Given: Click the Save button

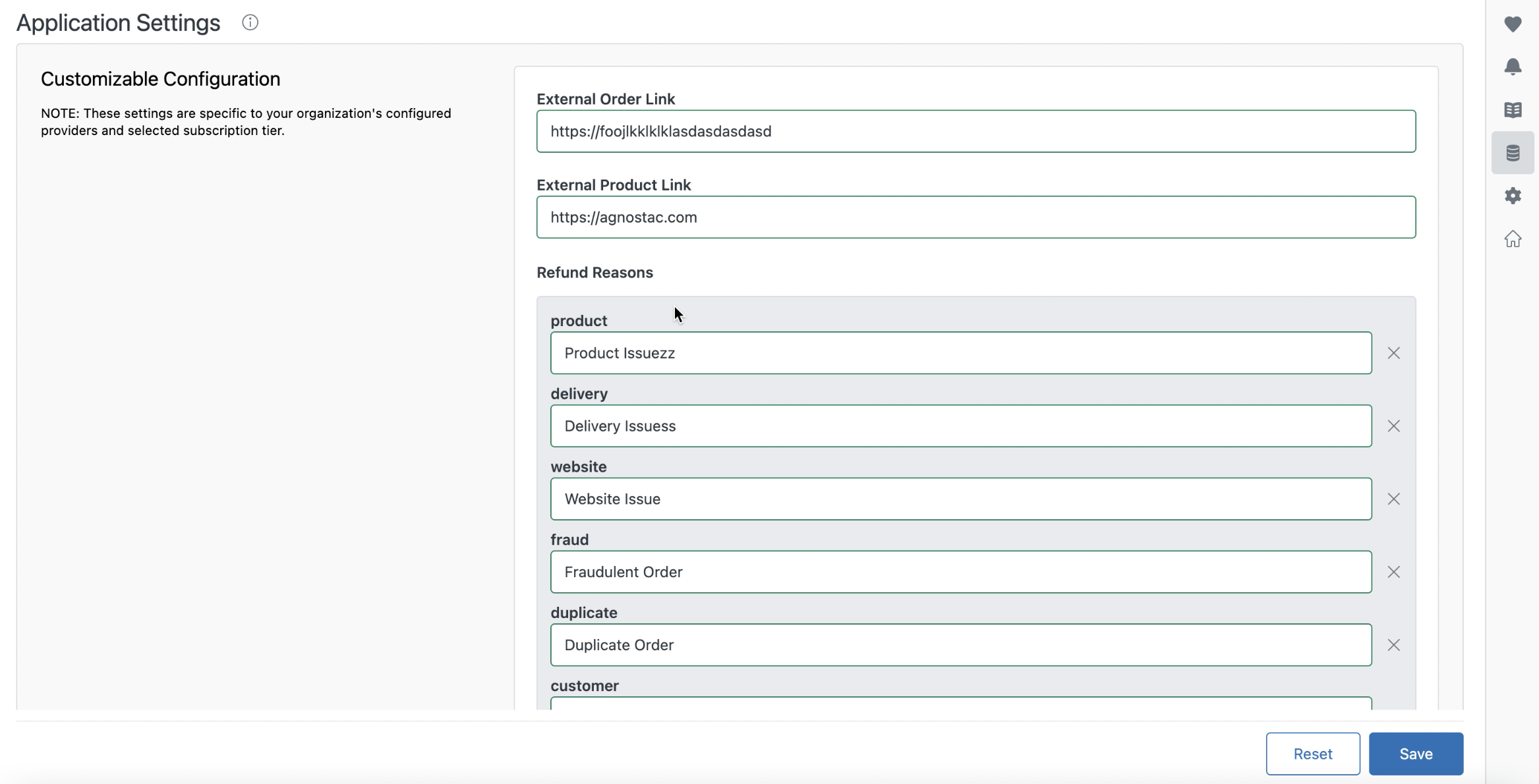Looking at the screenshot, I should pyautogui.click(x=1416, y=754).
